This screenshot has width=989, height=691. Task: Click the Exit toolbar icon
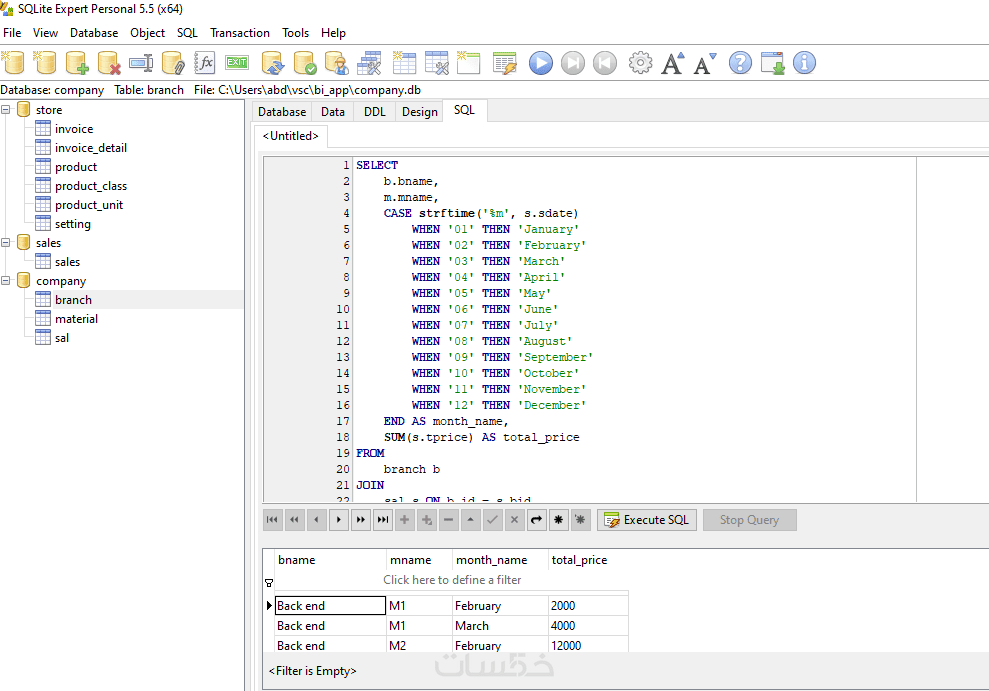[237, 63]
